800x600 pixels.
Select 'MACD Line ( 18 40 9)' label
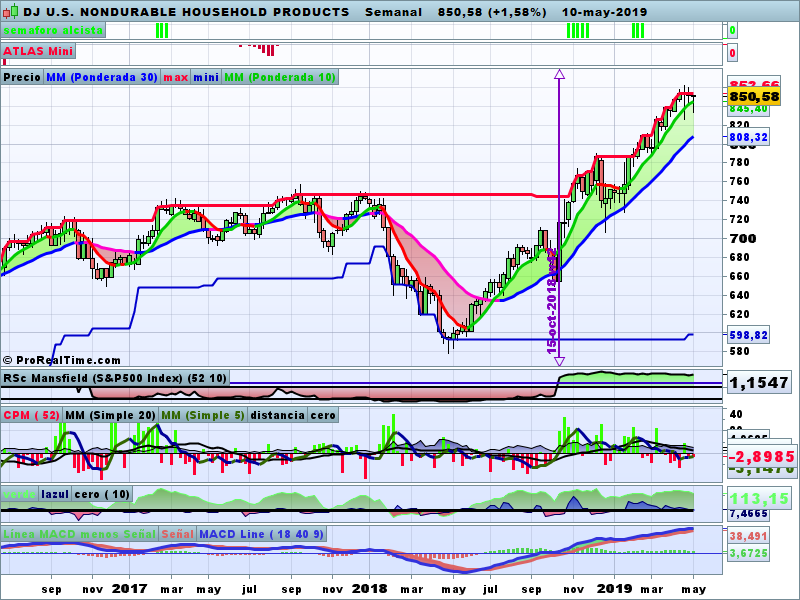click(x=262, y=534)
